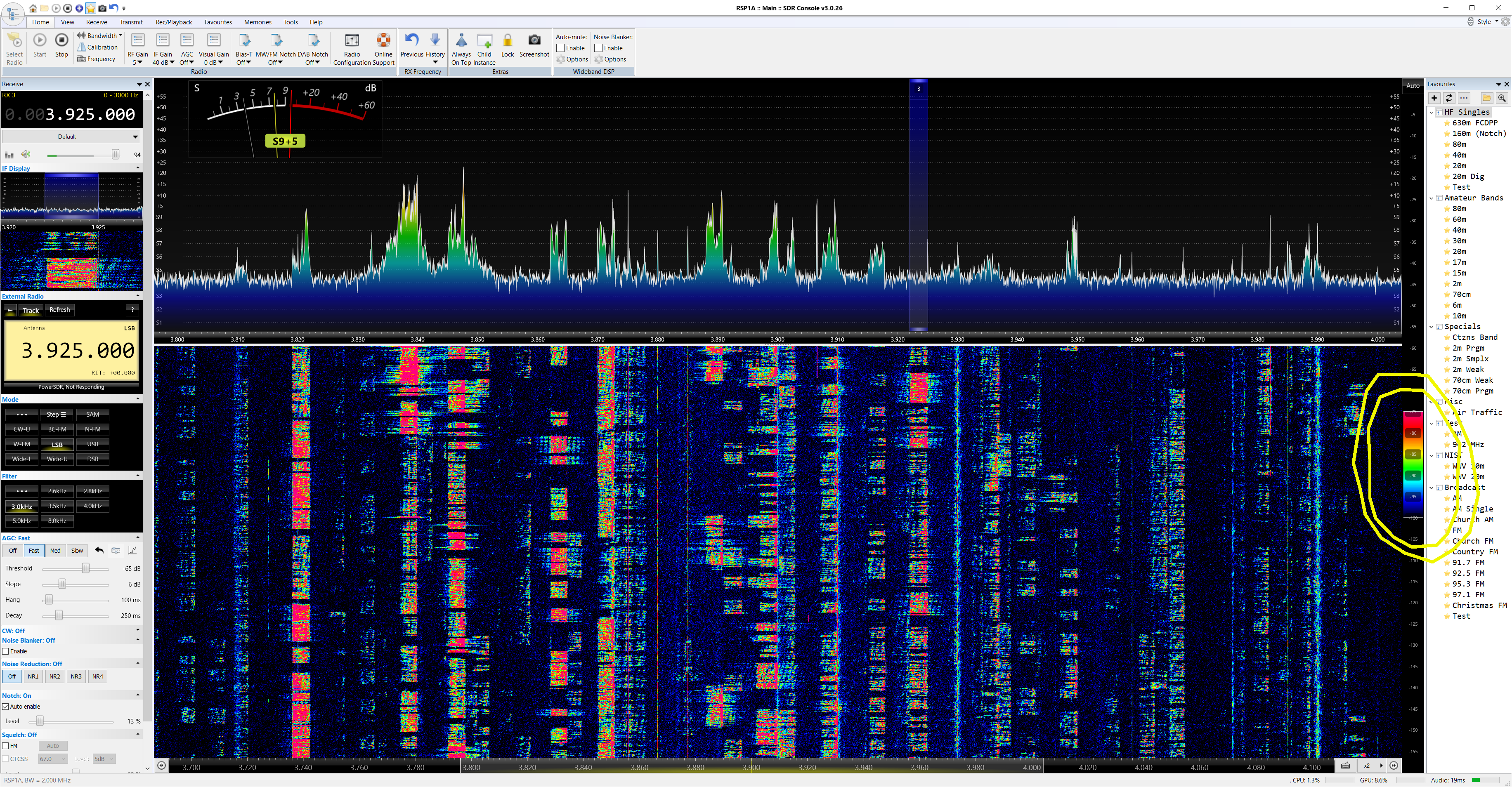Click the Lock padlock icon
The width and height of the screenshot is (1512, 787).
507,40
